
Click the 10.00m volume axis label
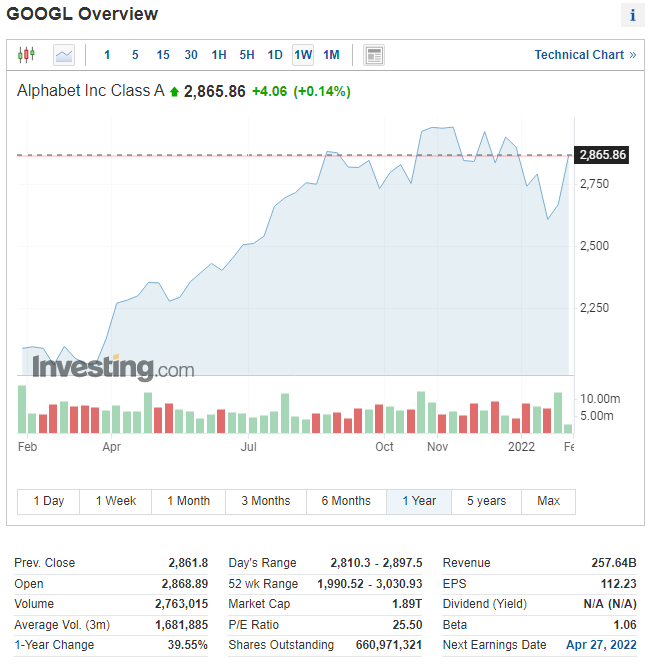click(x=600, y=399)
